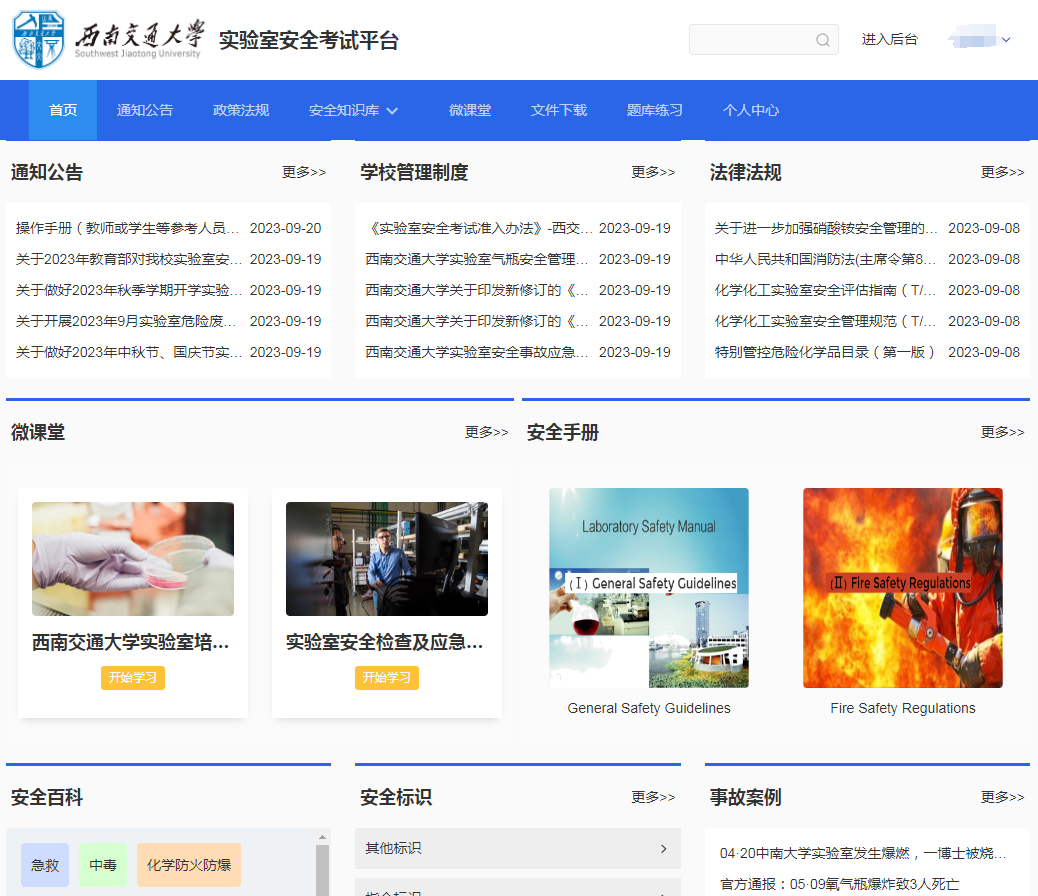This screenshot has height=896, width=1038.
Task: Click 开始学习 under 西南交通大学实验室培训 course
Action: pos(132,677)
